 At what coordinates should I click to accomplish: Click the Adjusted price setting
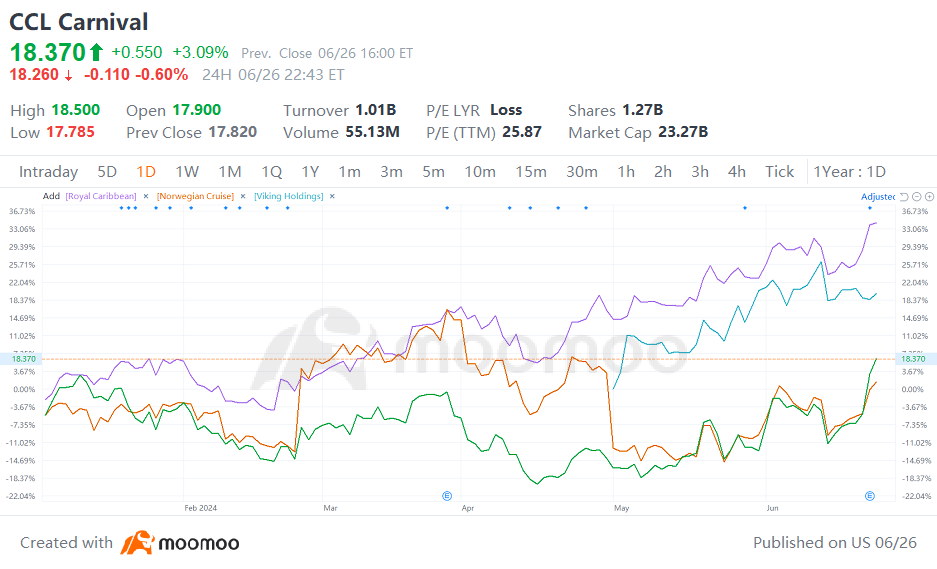tap(878, 197)
